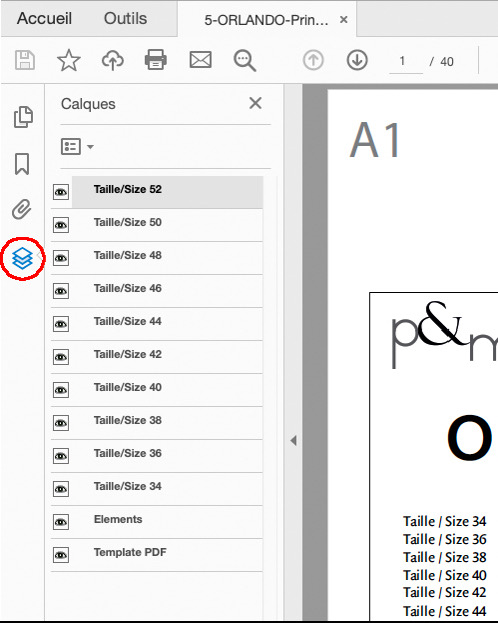Viewport: 498px width, 623px height.
Task: Open attachments paperclip panel
Action: point(22,209)
